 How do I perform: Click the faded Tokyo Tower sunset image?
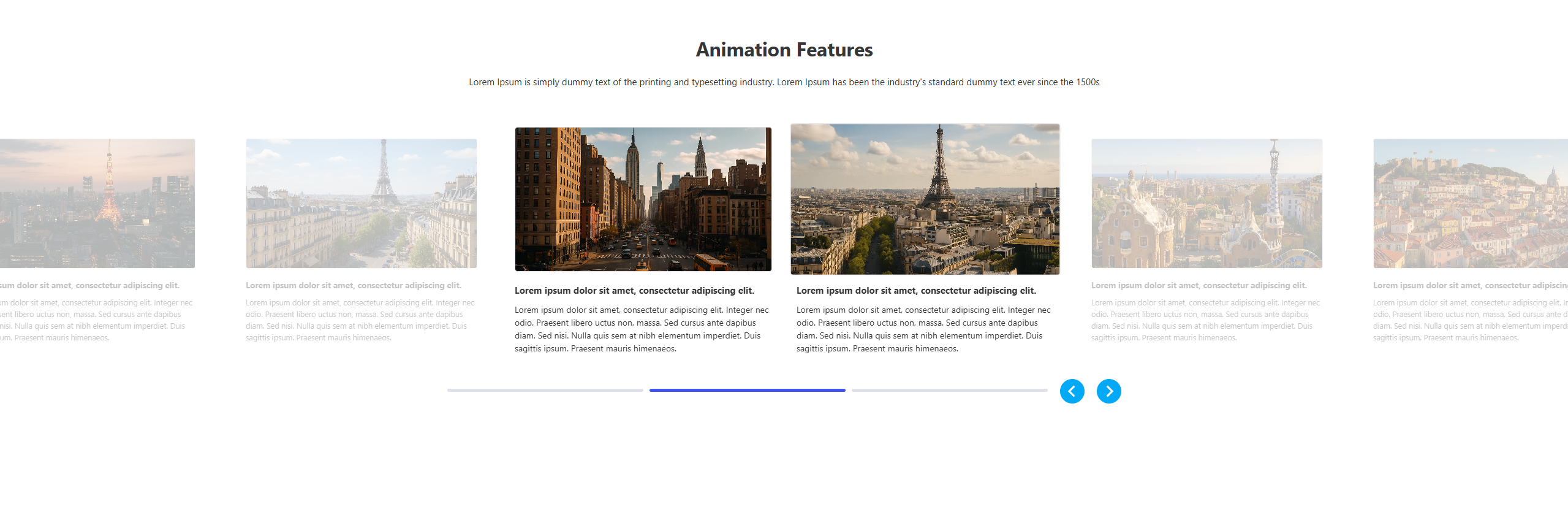pyautogui.click(x=97, y=203)
